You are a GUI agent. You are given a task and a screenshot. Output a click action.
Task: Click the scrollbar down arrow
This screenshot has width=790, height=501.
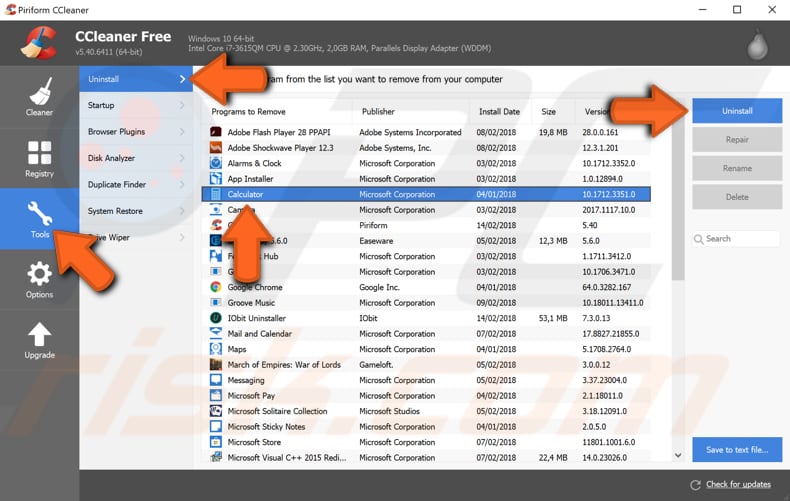(678, 455)
